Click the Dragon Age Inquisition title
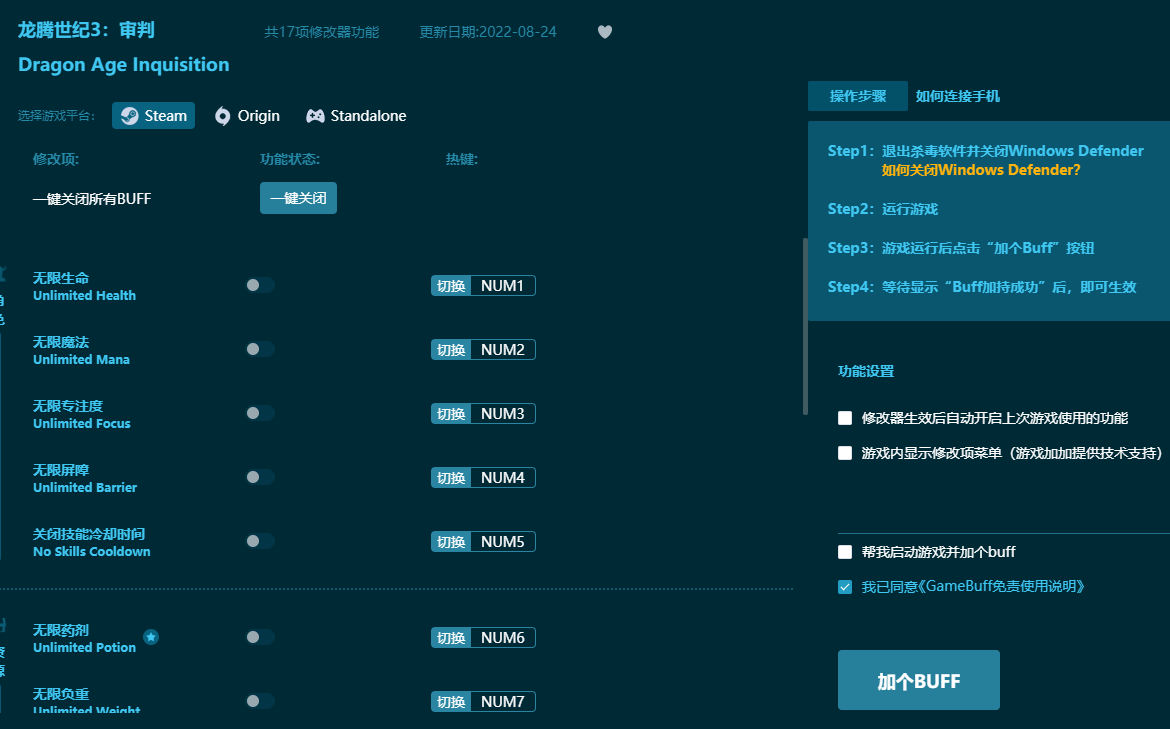Screen dimensions: 1170x729 tap(124, 65)
